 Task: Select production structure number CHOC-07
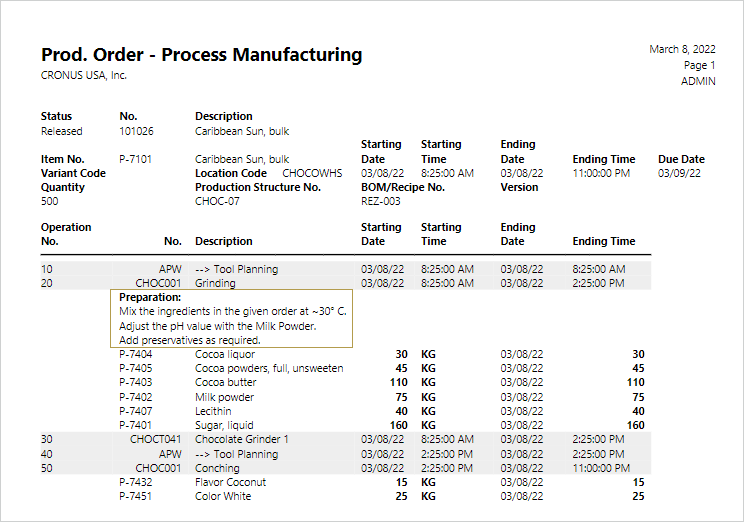coord(217,201)
